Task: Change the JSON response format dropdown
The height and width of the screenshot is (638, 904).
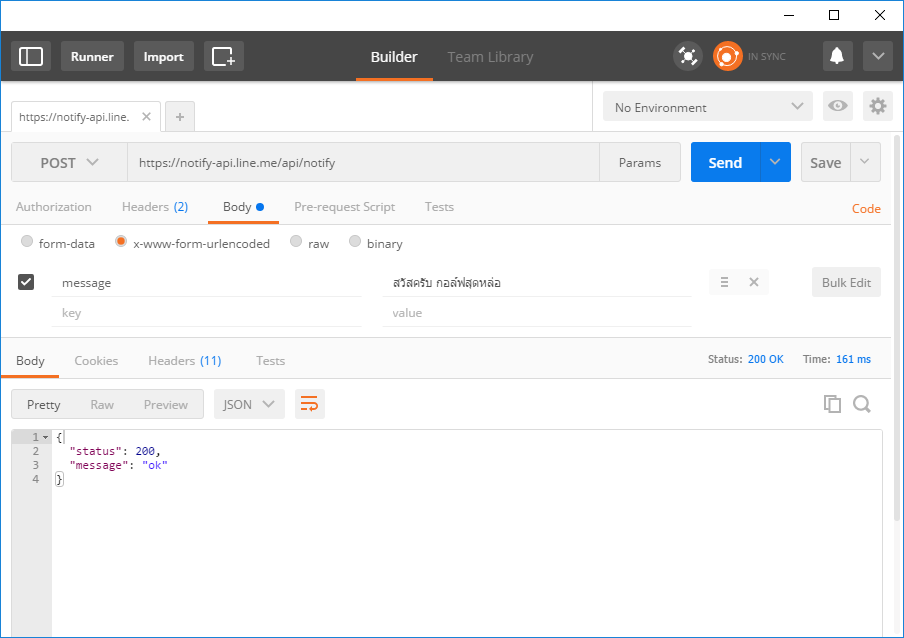Action: (249, 405)
